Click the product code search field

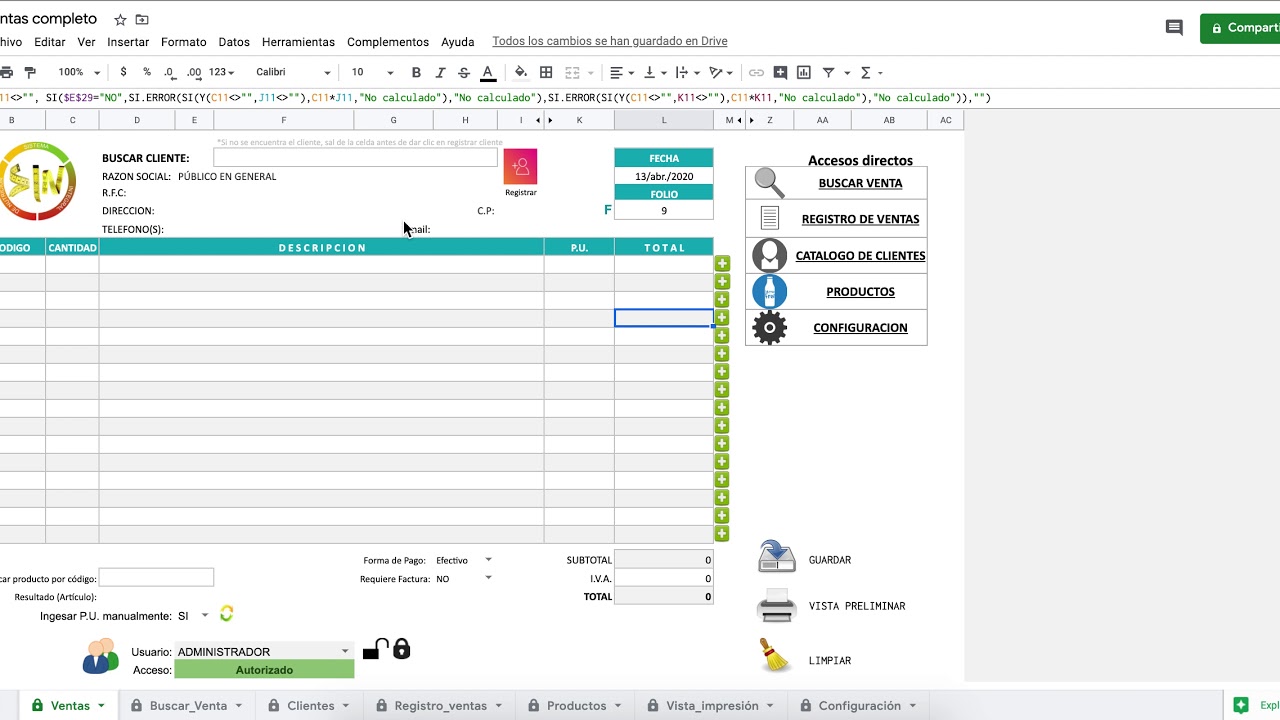click(156, 577)
